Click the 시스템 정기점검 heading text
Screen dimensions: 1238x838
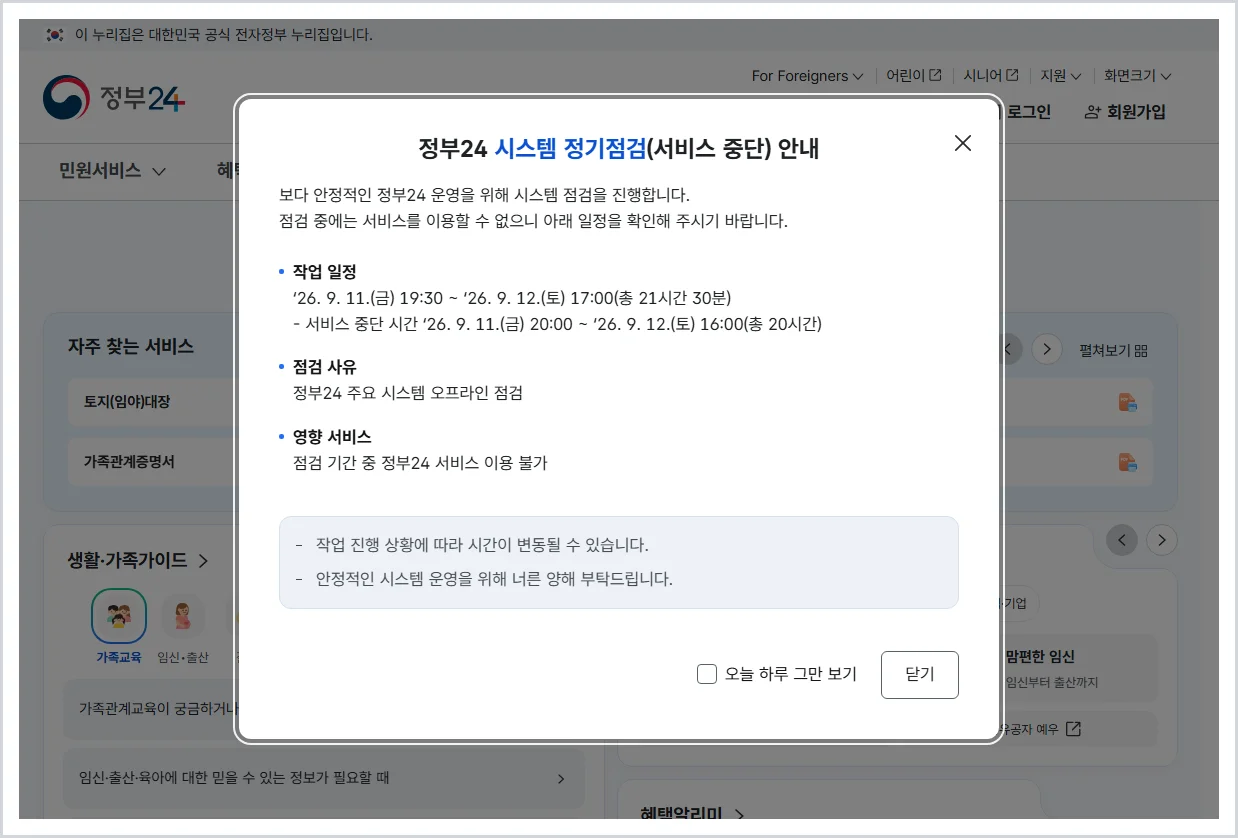click(569, 149)
